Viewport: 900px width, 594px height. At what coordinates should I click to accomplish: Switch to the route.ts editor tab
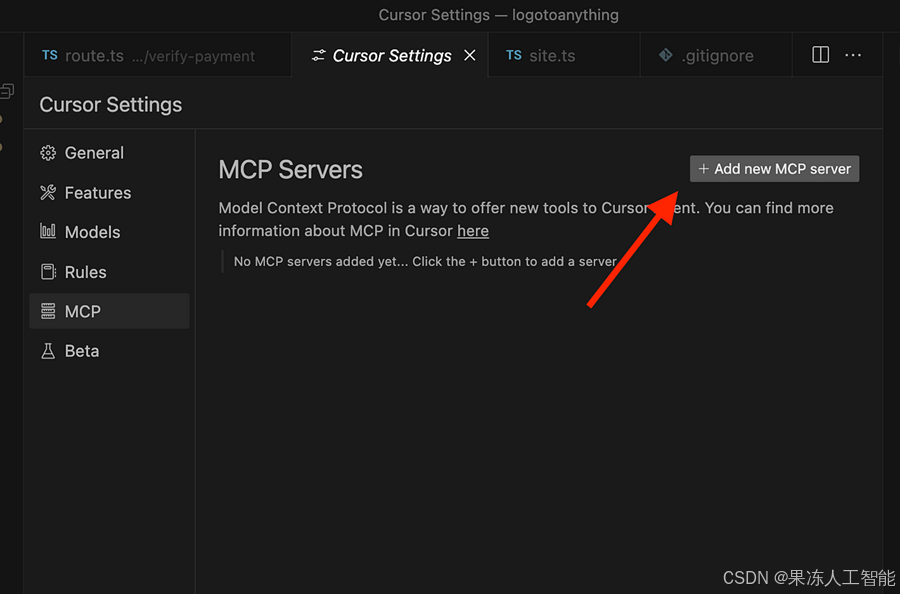click(157, 55)
